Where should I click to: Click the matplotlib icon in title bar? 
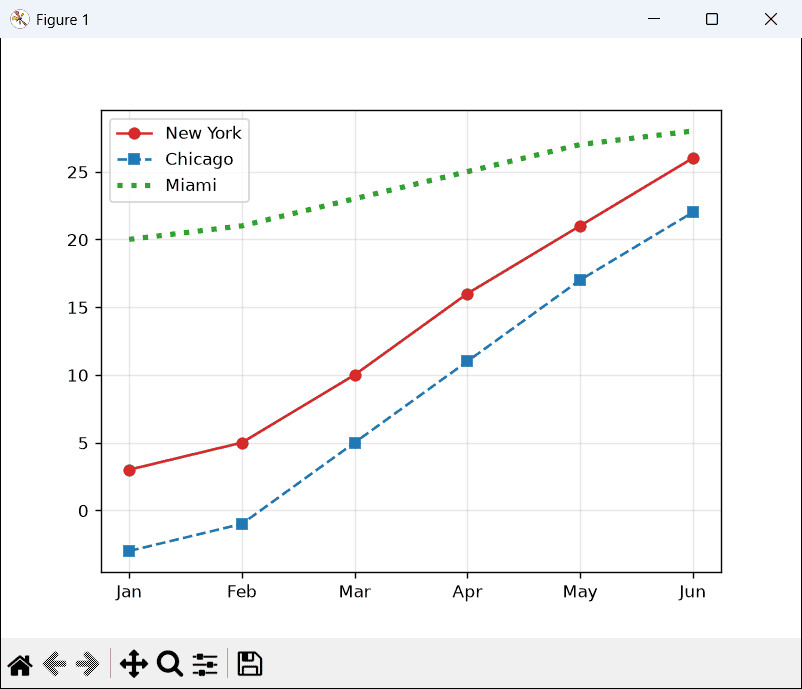(x=19, y=19)
